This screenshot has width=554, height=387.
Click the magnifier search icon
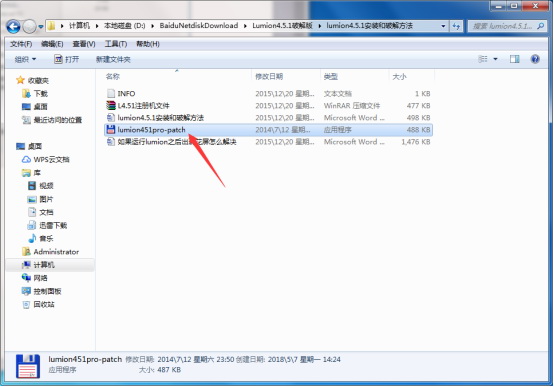click(x=541, y=26)
